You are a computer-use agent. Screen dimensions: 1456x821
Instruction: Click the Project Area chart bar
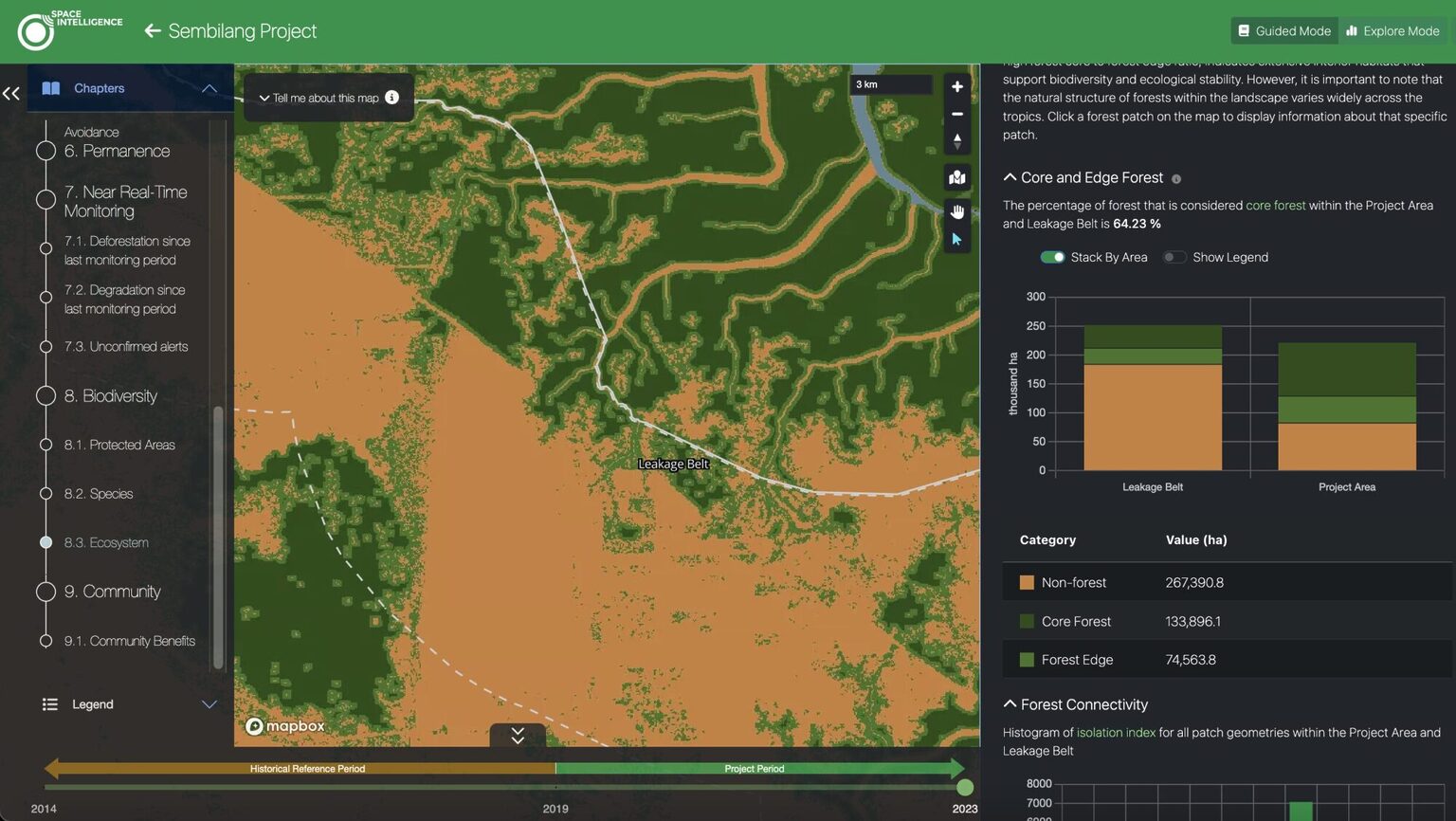[x=1347, y=407]
